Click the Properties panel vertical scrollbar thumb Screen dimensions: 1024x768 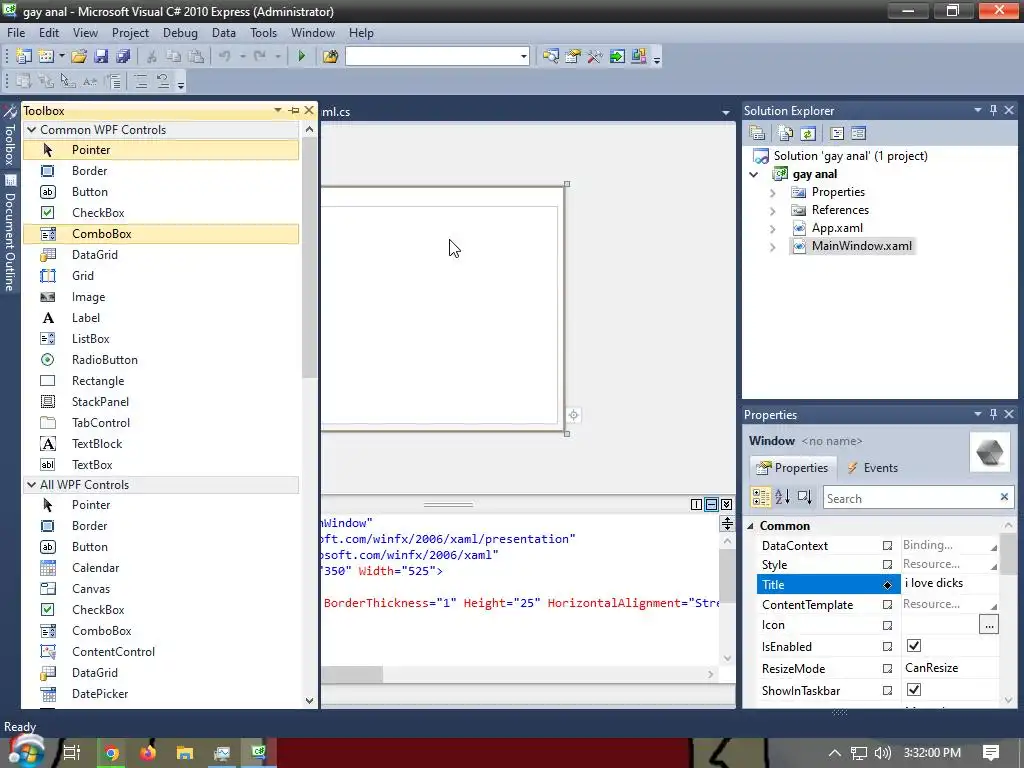[1010, 554]
